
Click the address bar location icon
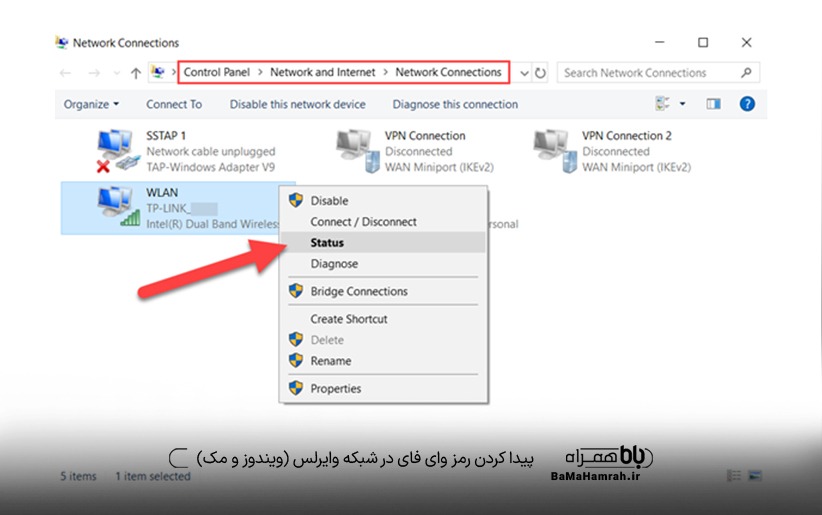pyautogui.click(x=158, y=72)
